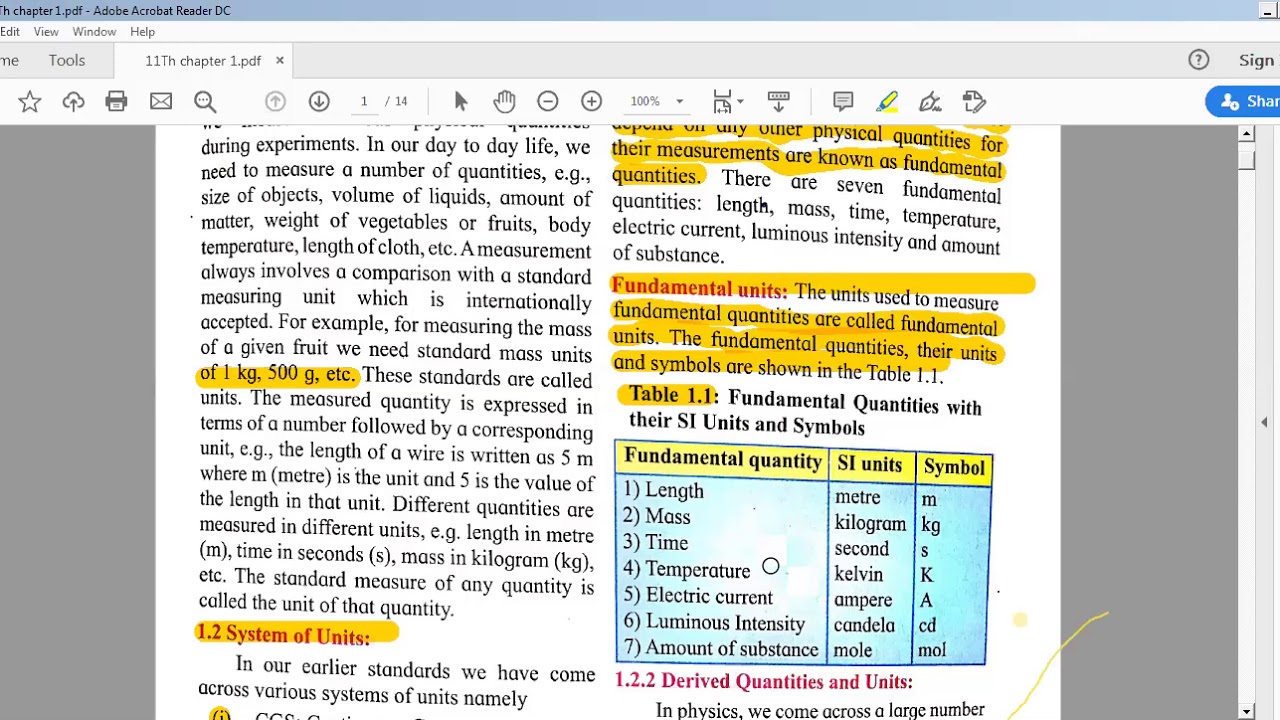
Task: Click the '6) Luminous Intensity' table row
Action: [714, 622]
